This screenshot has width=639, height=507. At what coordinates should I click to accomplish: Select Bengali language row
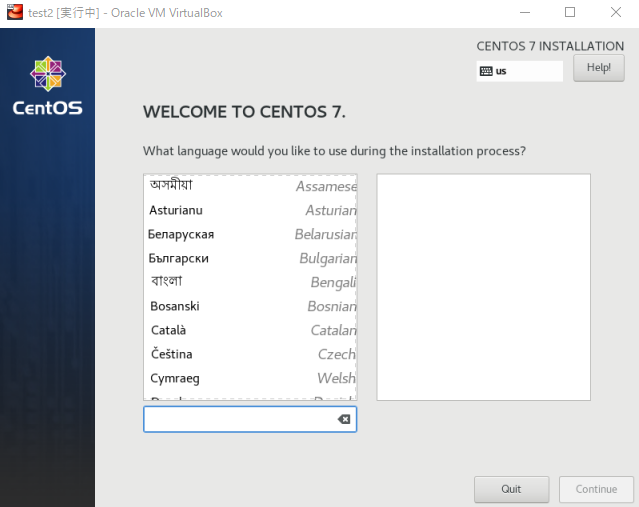pyautogui.click(x=250, y=282)
